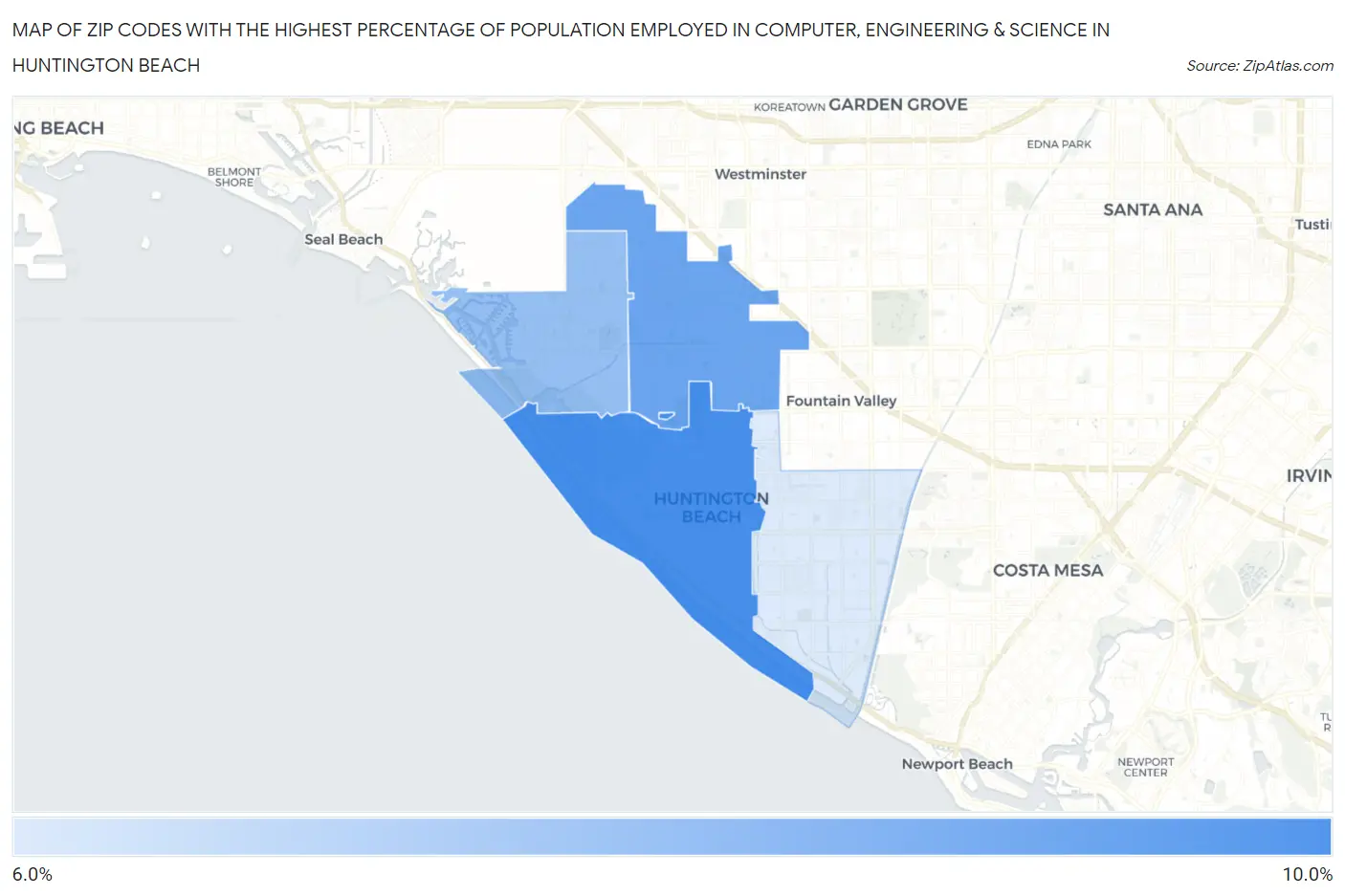Click the HUNTINGTON BEACH map label
Screen dimensions: 1345x896
711,508
